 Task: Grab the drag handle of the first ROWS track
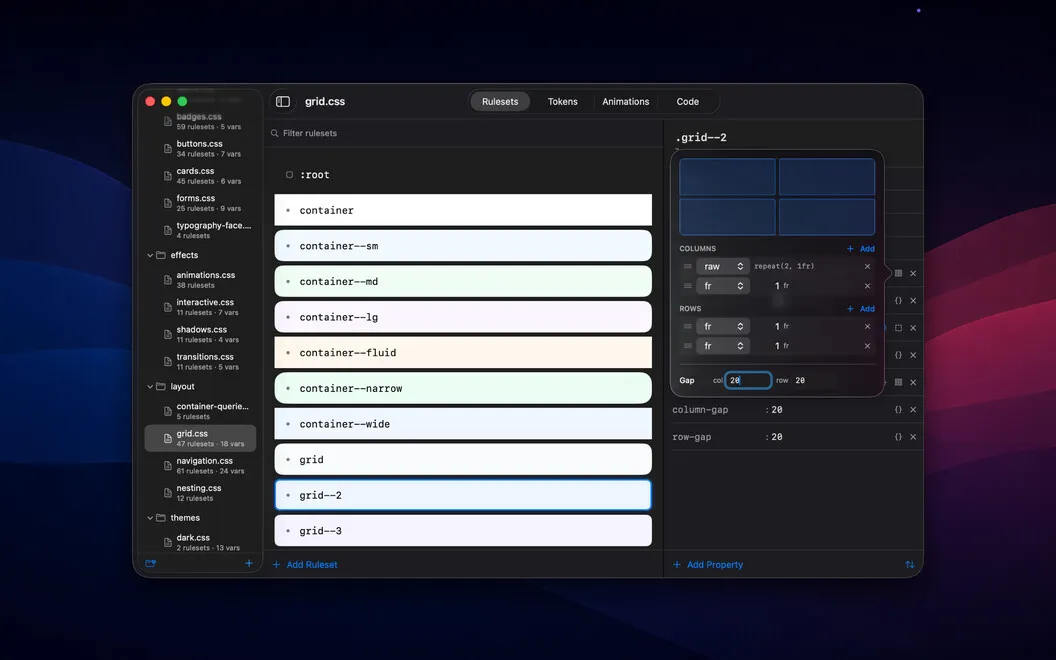coord(688,327)
